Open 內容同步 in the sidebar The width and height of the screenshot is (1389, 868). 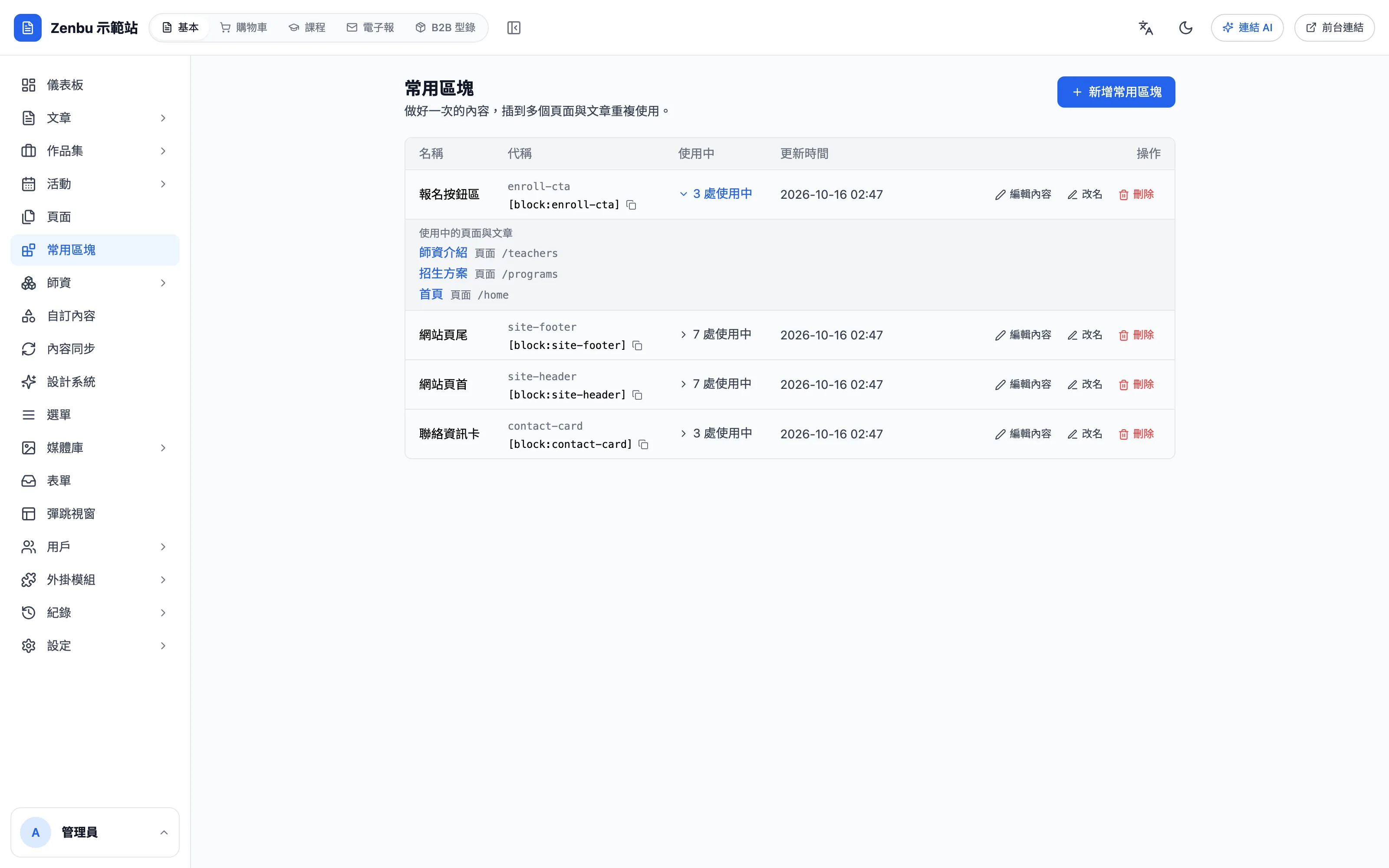(95, 349)
